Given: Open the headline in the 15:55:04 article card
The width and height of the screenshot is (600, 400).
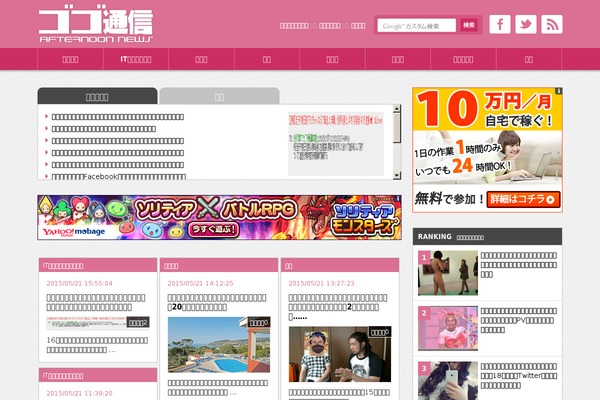Looking at the screenshot, I should coord(96,302).
